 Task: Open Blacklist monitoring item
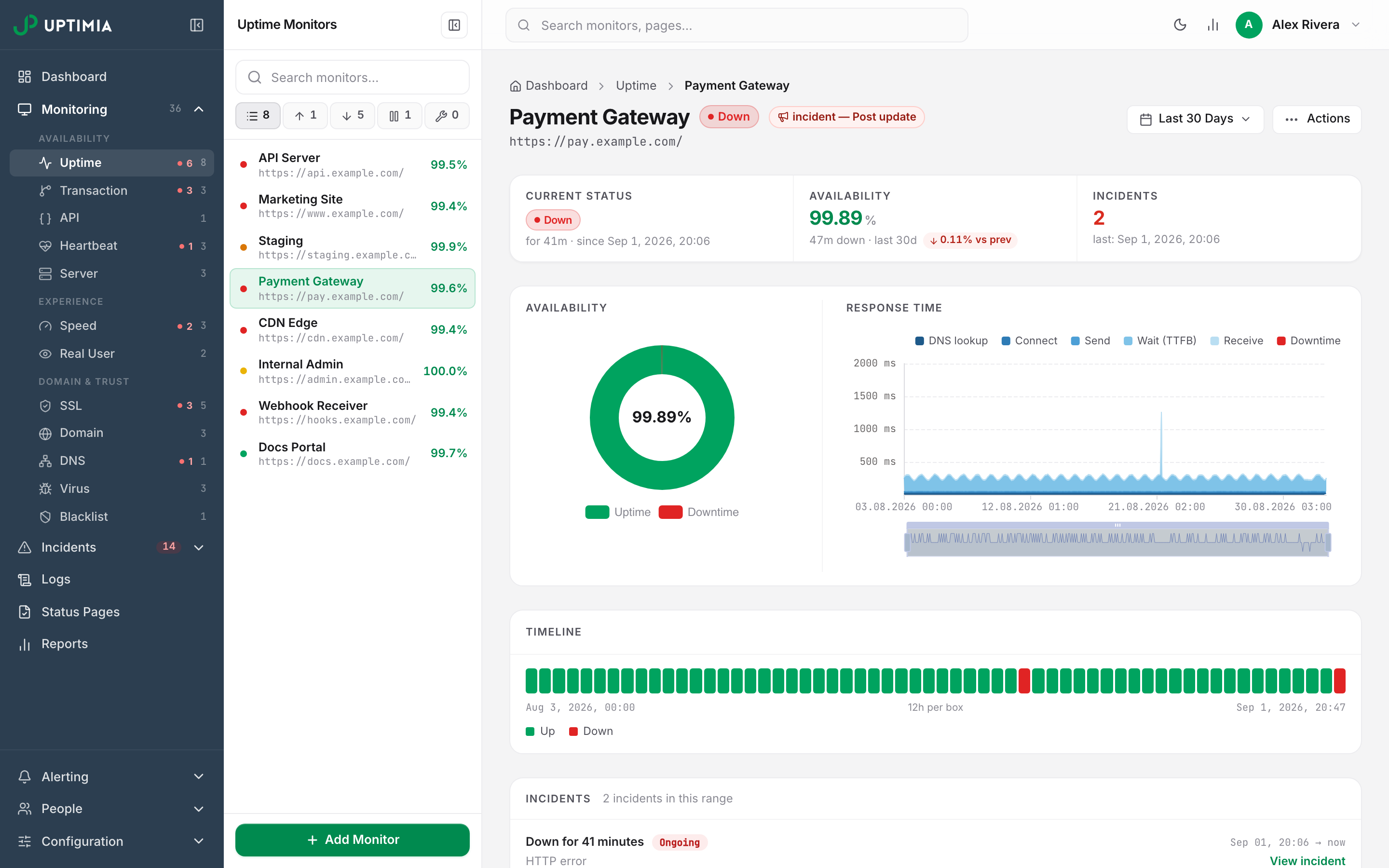112,516
